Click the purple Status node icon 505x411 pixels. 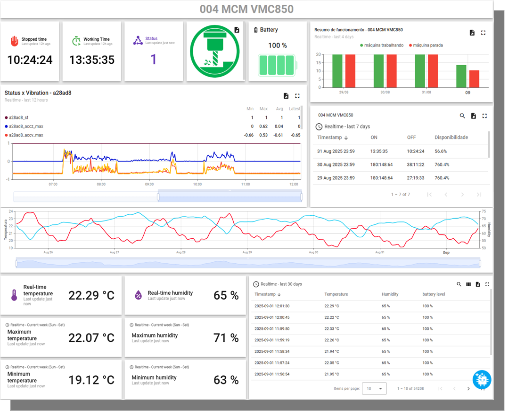click(x=138, y=41)
